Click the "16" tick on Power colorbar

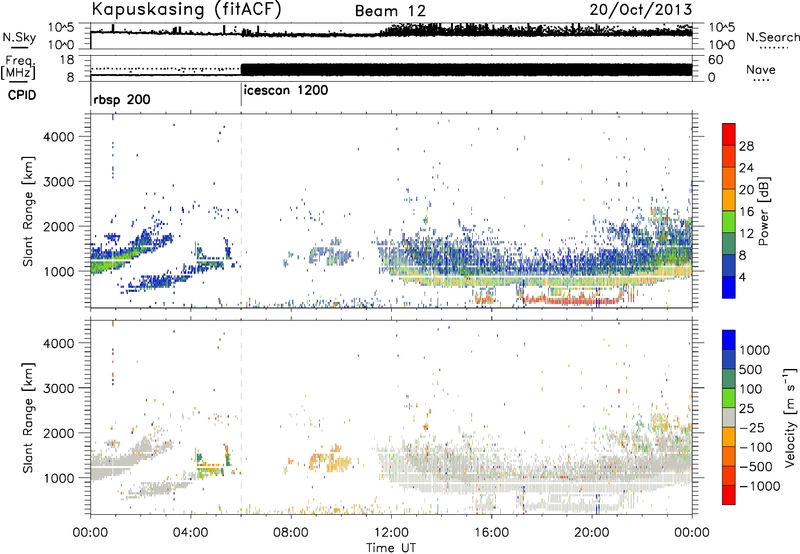746,212
